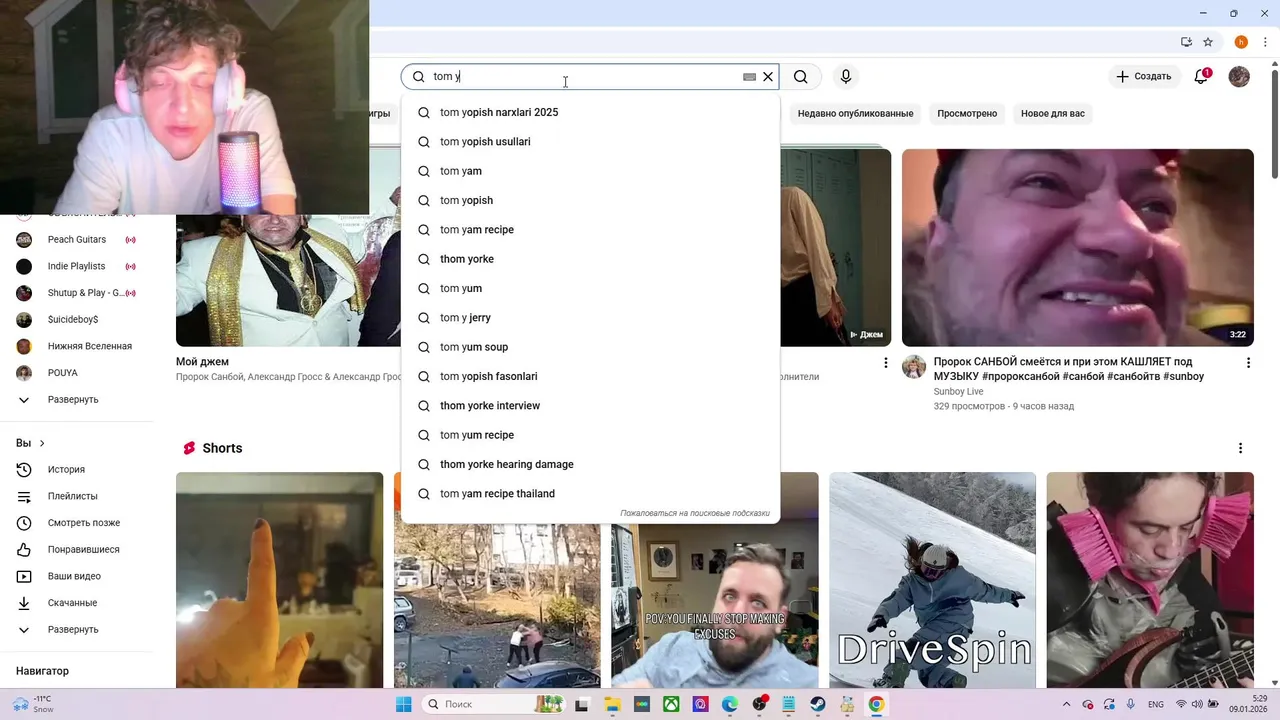Open File Explorer from the taskbar
Image resolution: width=1280 pixels, height=720 pixels.
pyautogui.click(x=612, y=704)
